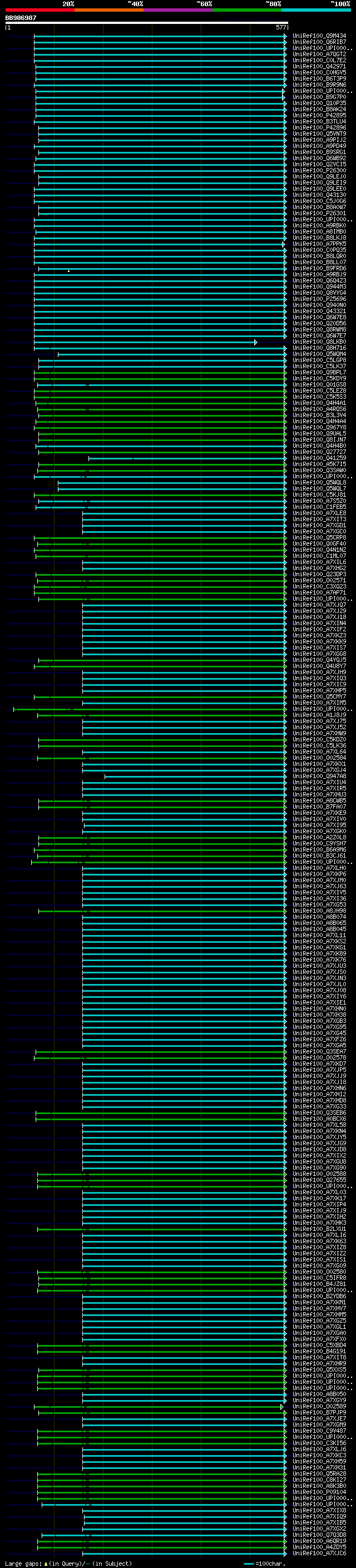The image size is (356, 1568).
Task: Click the cyan ~100% identity legend bar
Action: pyautogui.click(x=316, y=10)
